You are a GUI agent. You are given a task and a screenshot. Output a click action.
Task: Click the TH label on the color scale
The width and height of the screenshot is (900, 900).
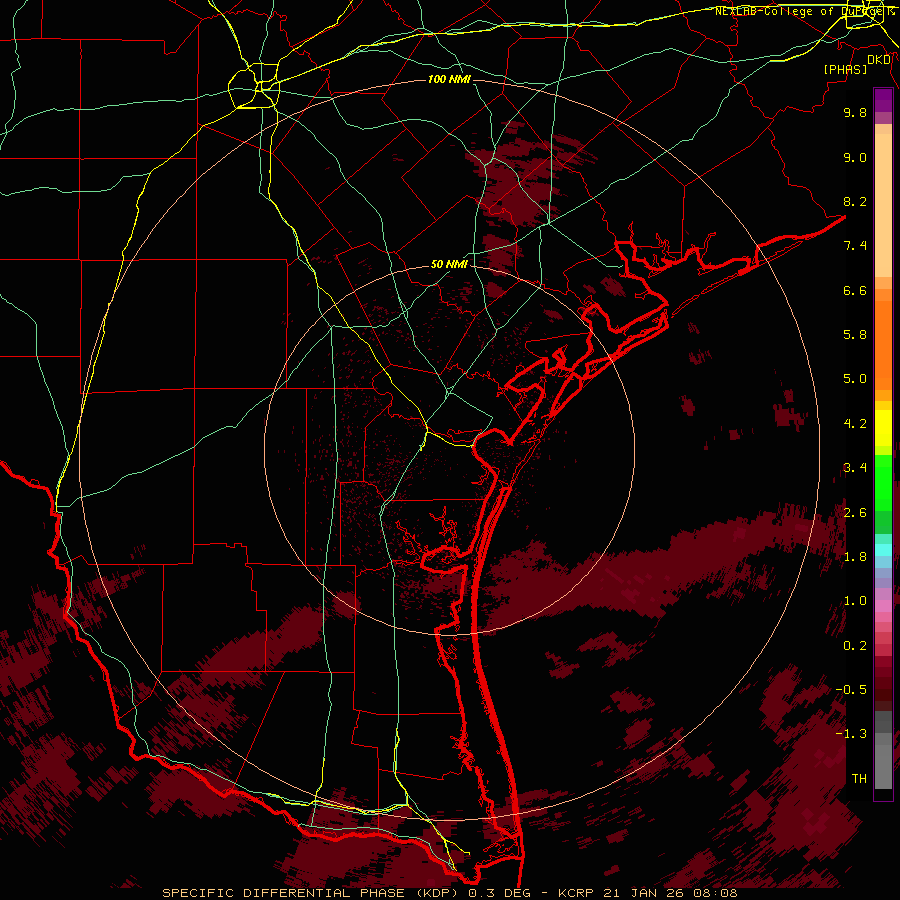click(859, 779)
